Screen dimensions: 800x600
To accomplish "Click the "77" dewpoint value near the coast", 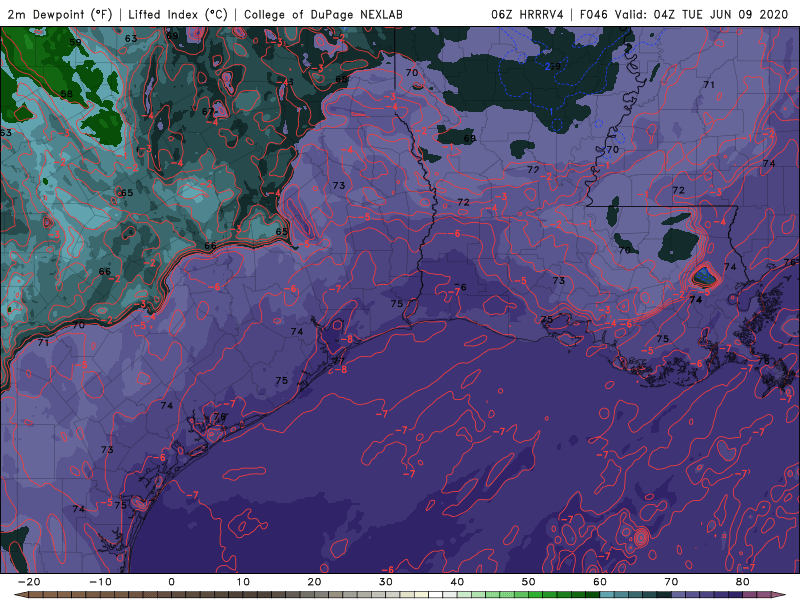I will (x=339, y=361).
